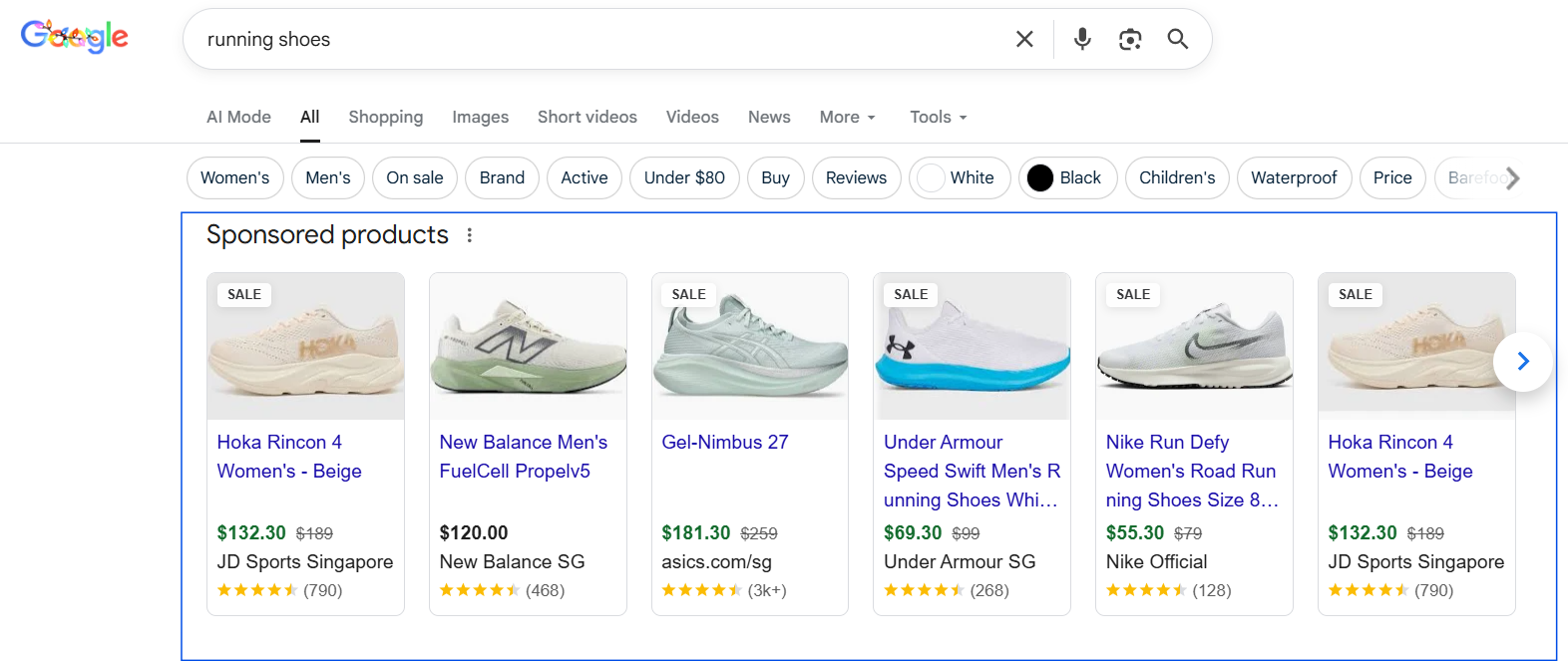
Task: Apply the Women's filter chip
Action: 235,177
